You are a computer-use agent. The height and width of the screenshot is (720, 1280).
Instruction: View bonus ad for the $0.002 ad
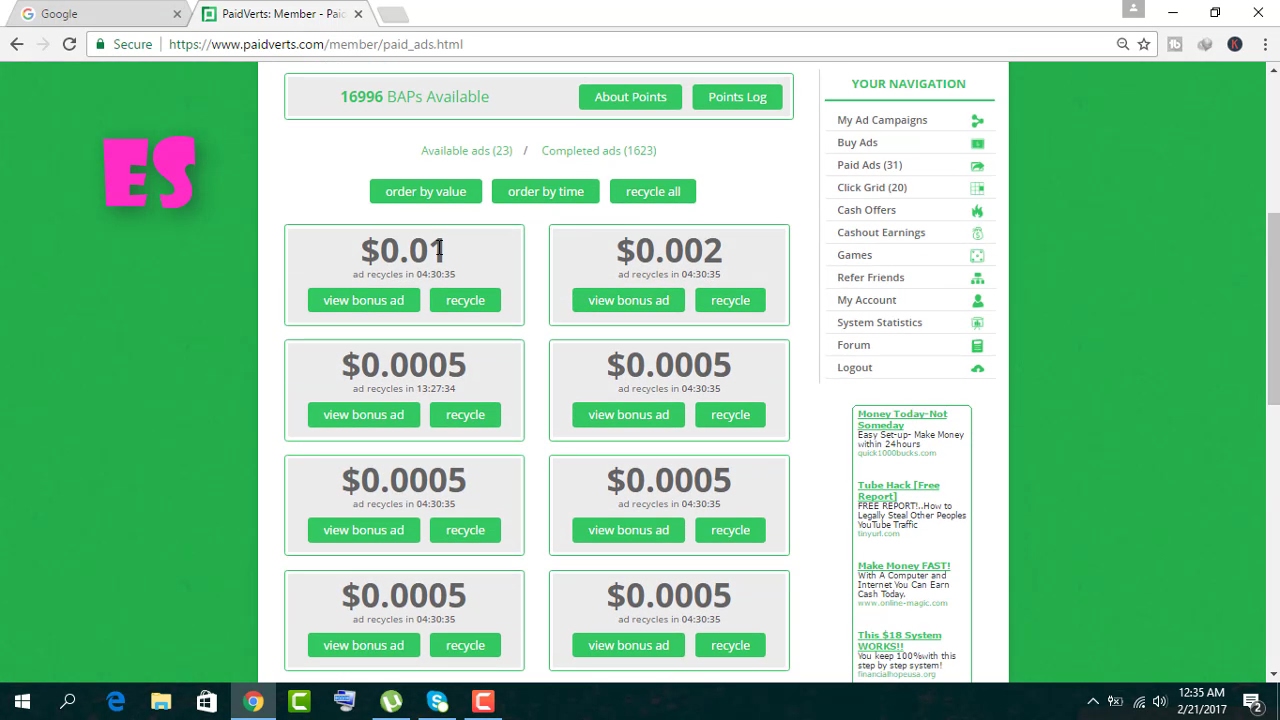629,300
